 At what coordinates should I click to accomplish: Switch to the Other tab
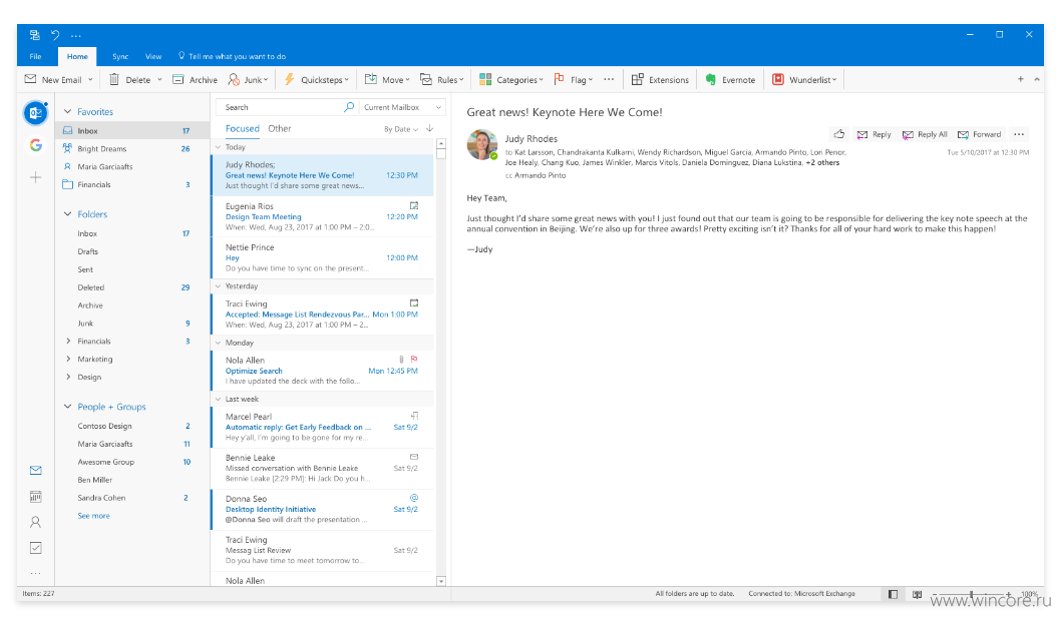(x=280, y=128)
